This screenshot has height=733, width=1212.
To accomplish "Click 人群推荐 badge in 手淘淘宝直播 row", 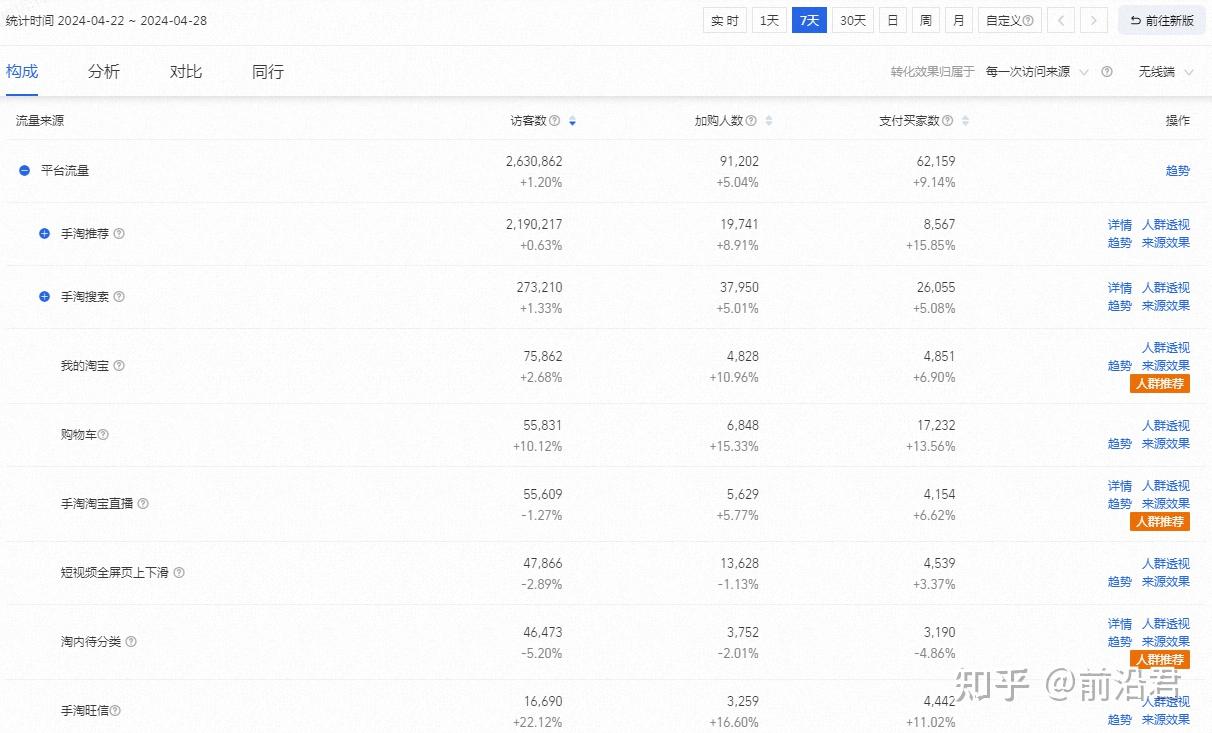I will 1160,522.
